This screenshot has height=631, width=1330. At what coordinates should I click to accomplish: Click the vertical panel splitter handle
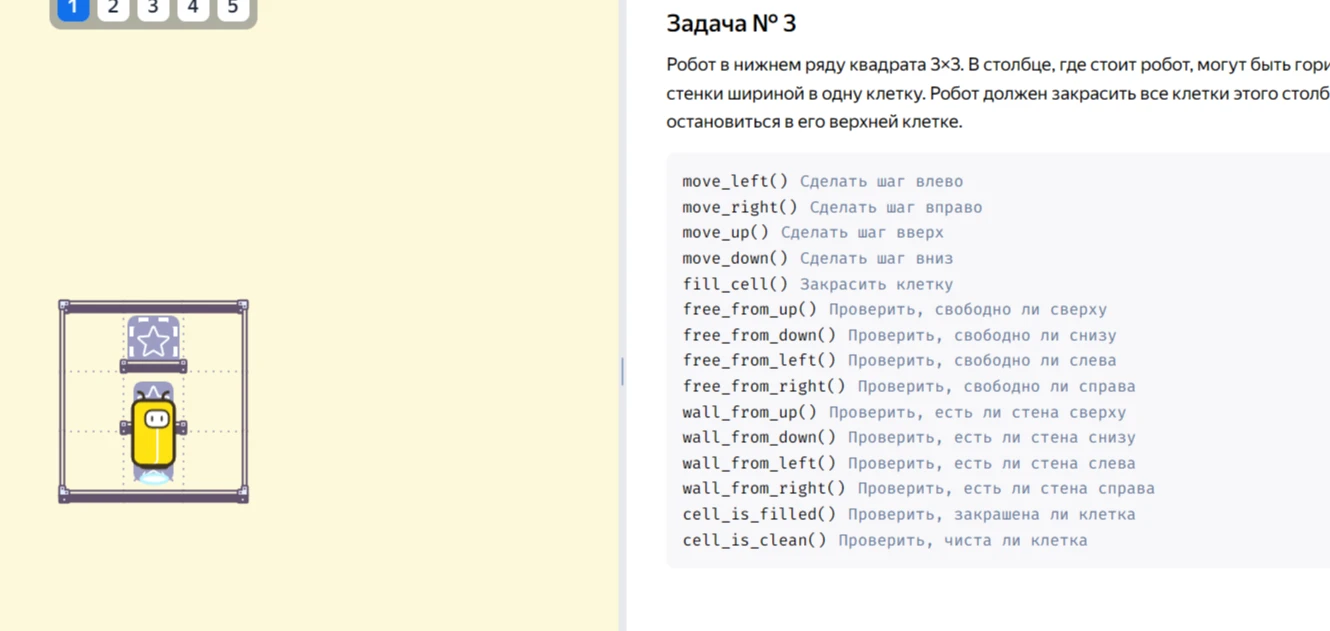[x=622, y=371]
